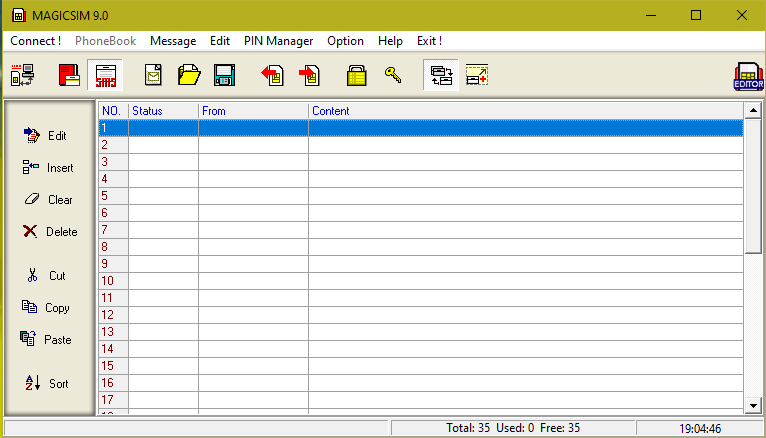Image resolution: width=766 pixels, height=438 pixels.
Task: Click the Content column header
Action: [x=526, y=111]
